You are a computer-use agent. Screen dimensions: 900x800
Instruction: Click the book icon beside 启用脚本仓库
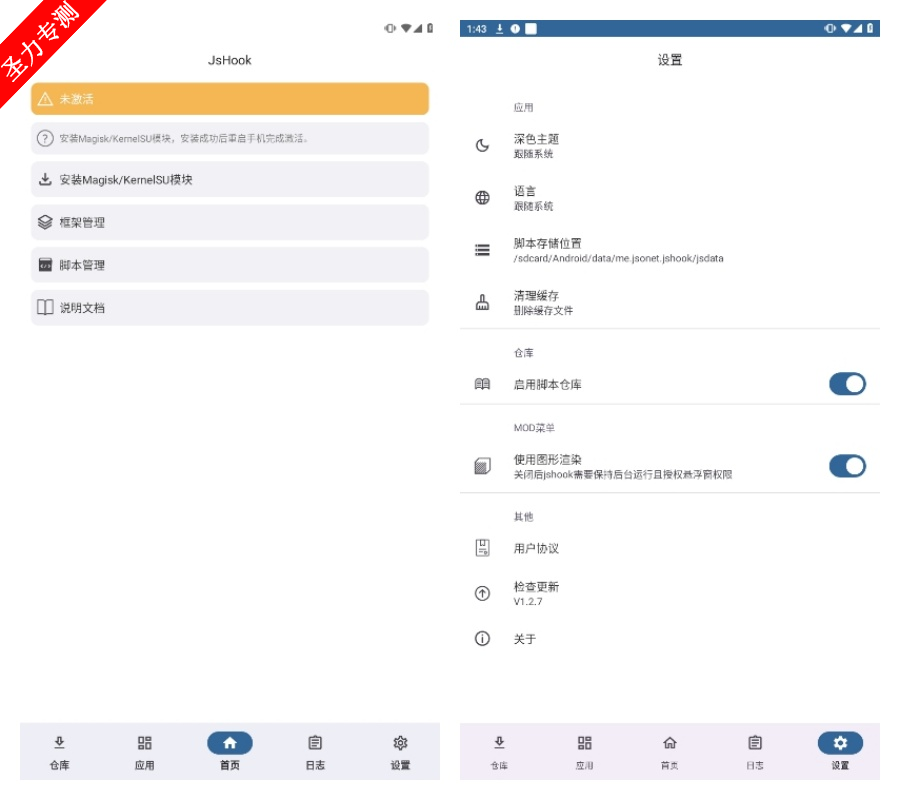coord(482,384)
